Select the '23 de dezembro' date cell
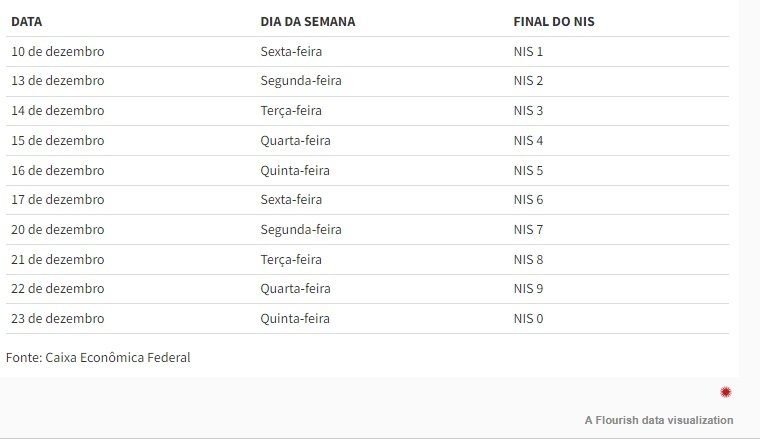Image resolution: width=760 pixels, height=440 pixels. [x=57, y=319]
